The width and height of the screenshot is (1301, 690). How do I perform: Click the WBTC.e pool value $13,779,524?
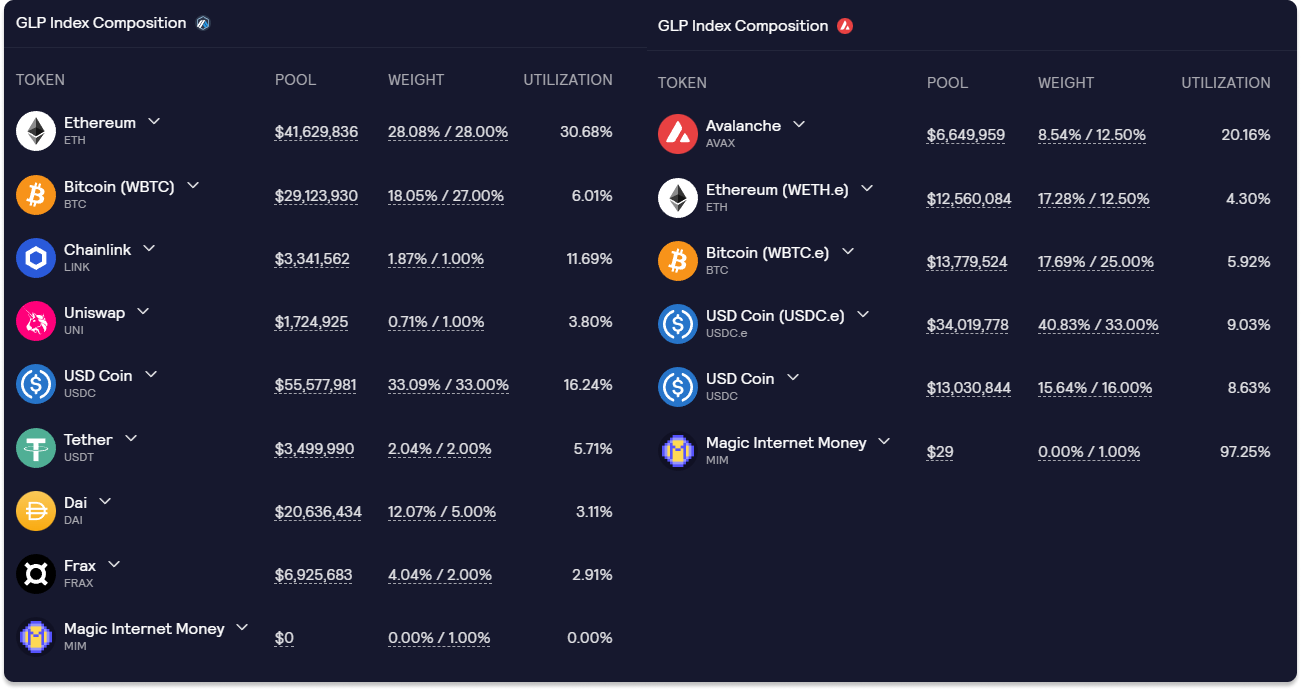pyautogui.click(x=967, y=262)
